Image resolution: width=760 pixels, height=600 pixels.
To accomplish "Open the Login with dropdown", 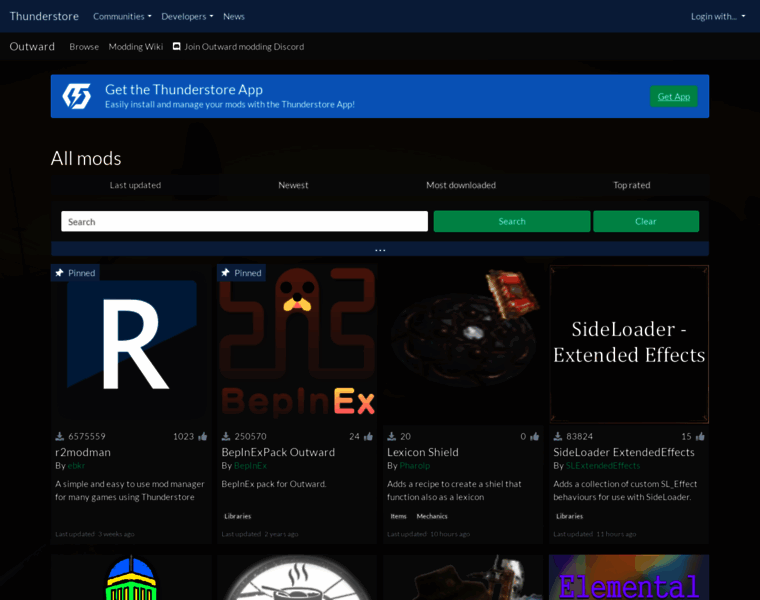I will point(718,16).
